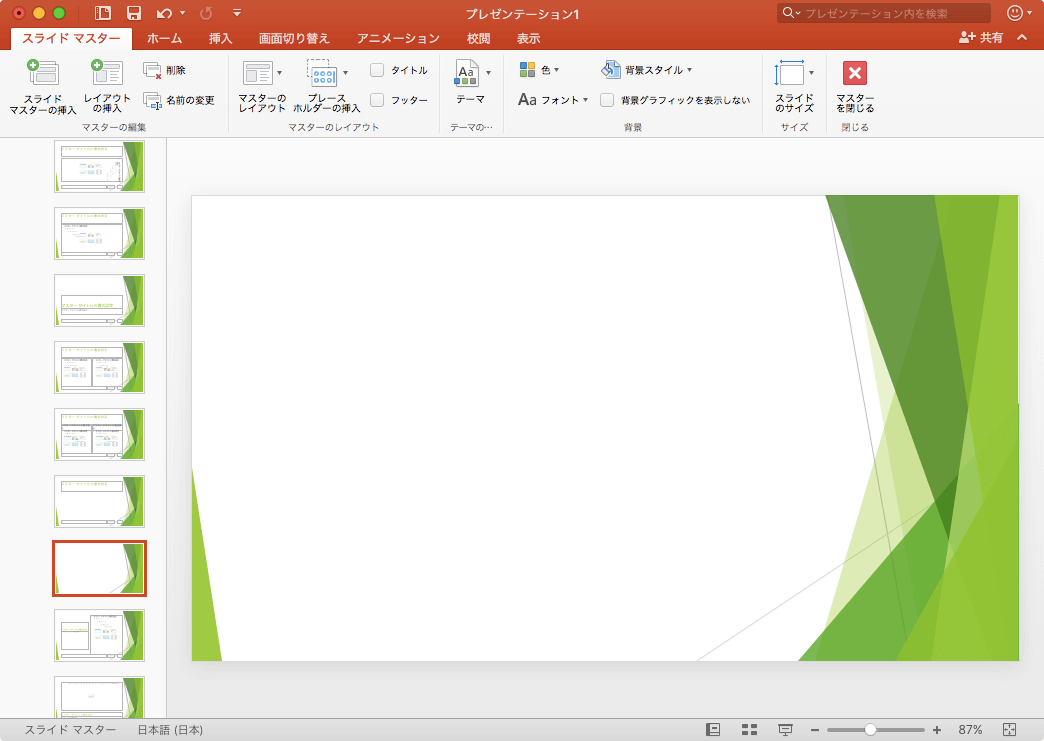Open Undo history dropdown arrow
Viewport: 1044px width, 741px height.
tap(182, 13)
